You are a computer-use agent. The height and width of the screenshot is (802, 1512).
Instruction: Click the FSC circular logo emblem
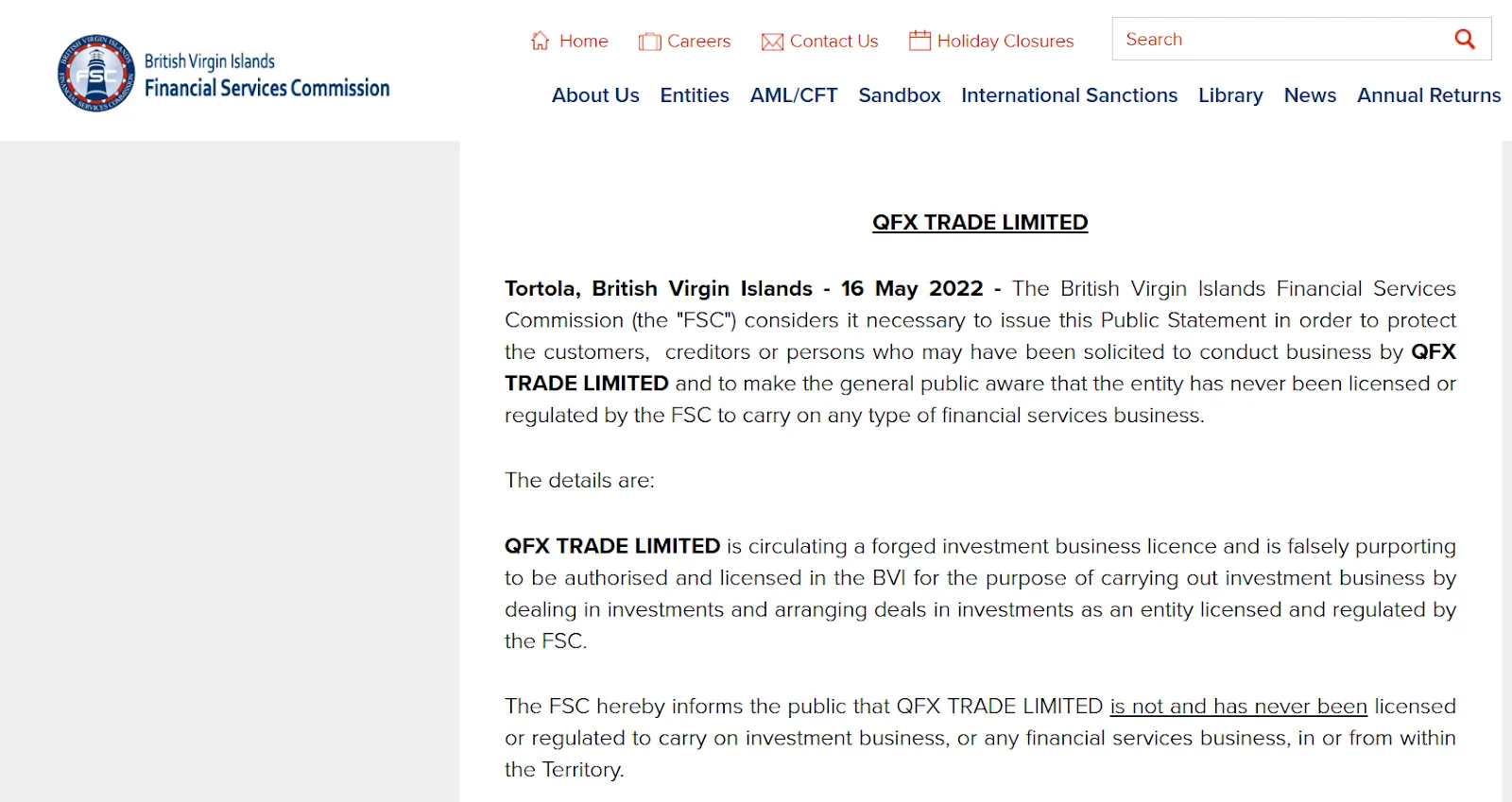pyautogui.click(x=96, y=73)
